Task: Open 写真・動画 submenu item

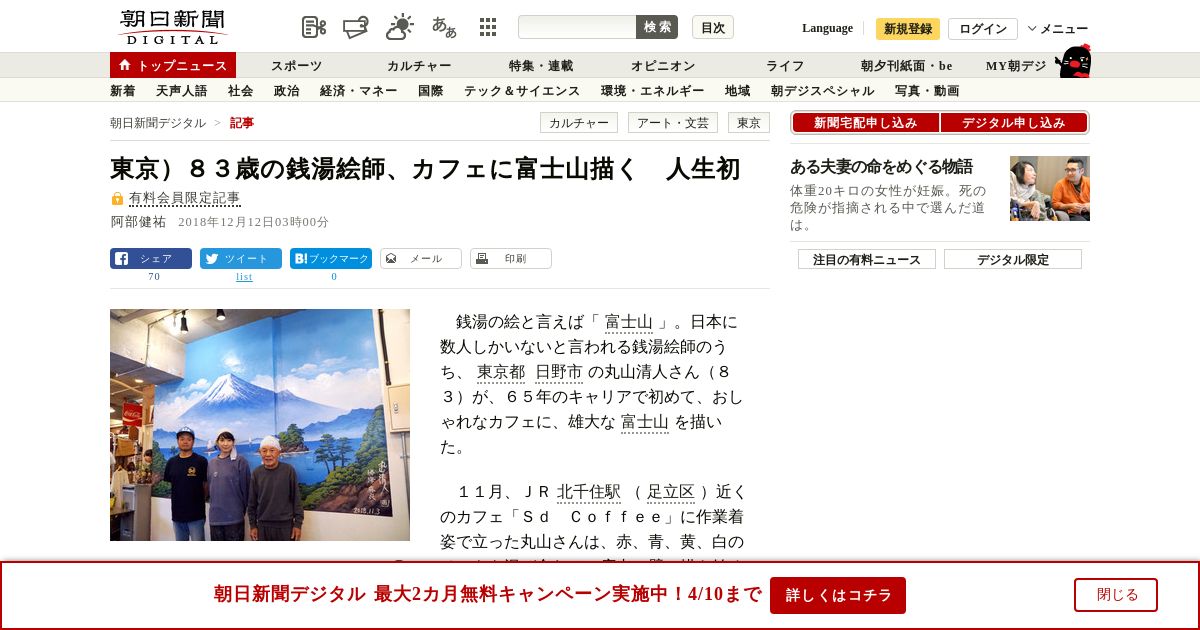Action: [927, 91]
